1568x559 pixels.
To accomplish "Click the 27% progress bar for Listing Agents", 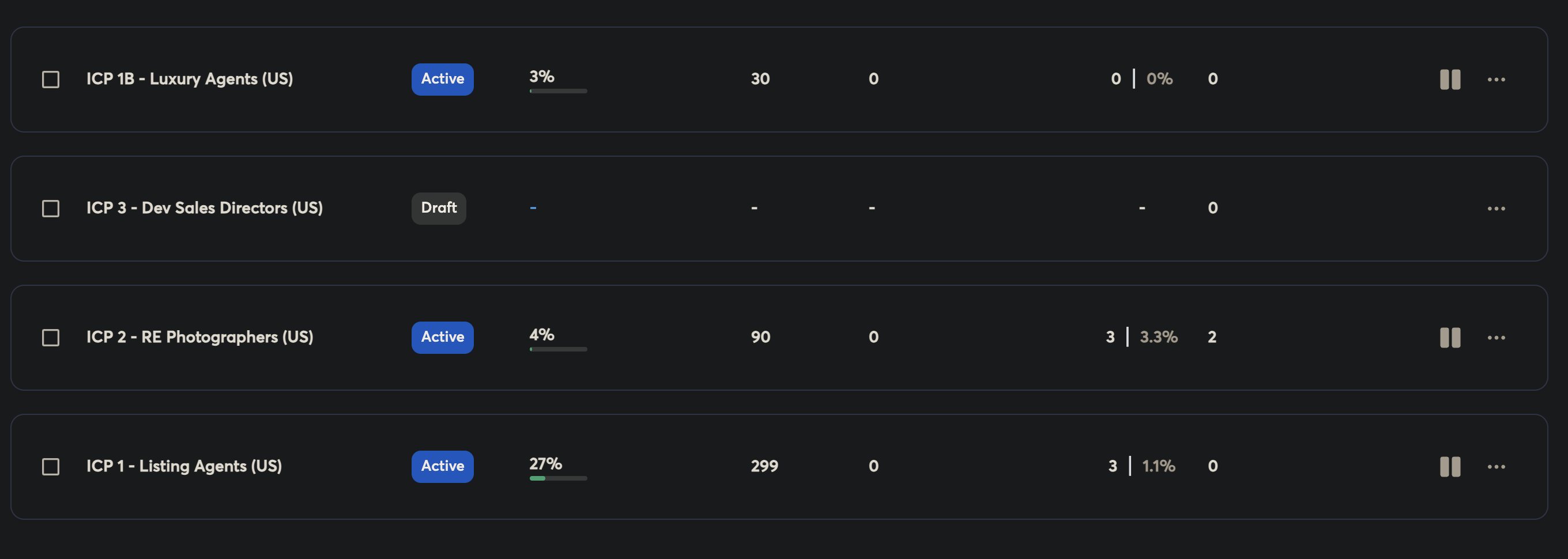I will (557, 478).
